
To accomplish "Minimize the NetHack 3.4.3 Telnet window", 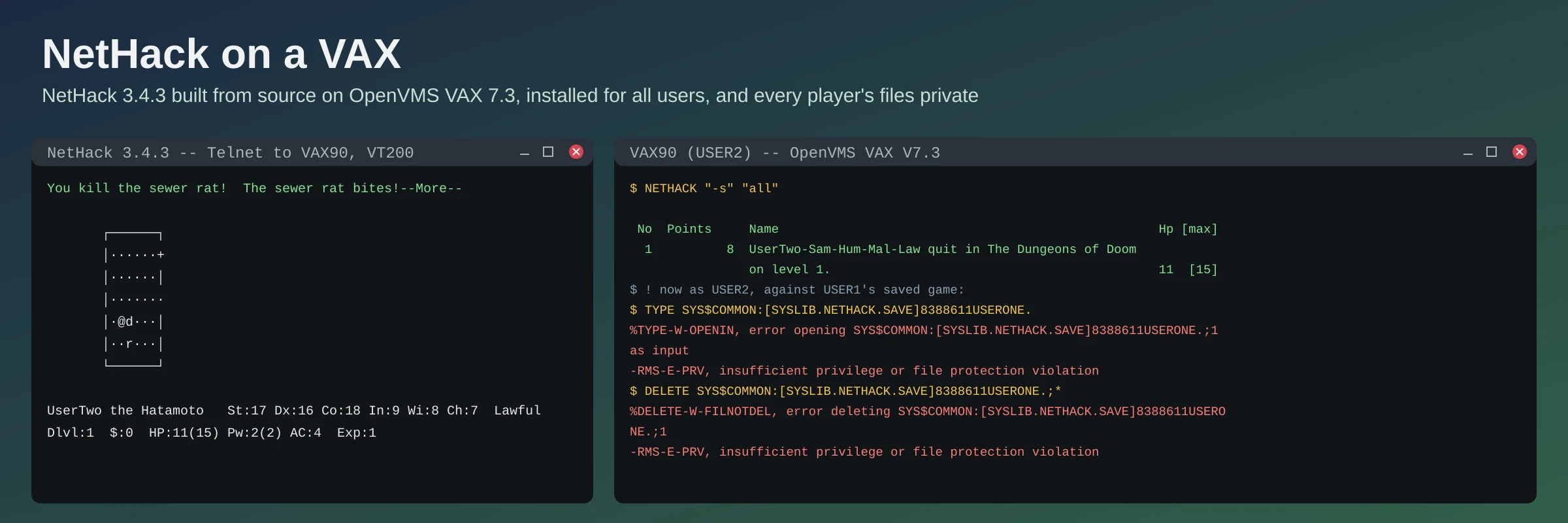I will (x=524, y=153).
